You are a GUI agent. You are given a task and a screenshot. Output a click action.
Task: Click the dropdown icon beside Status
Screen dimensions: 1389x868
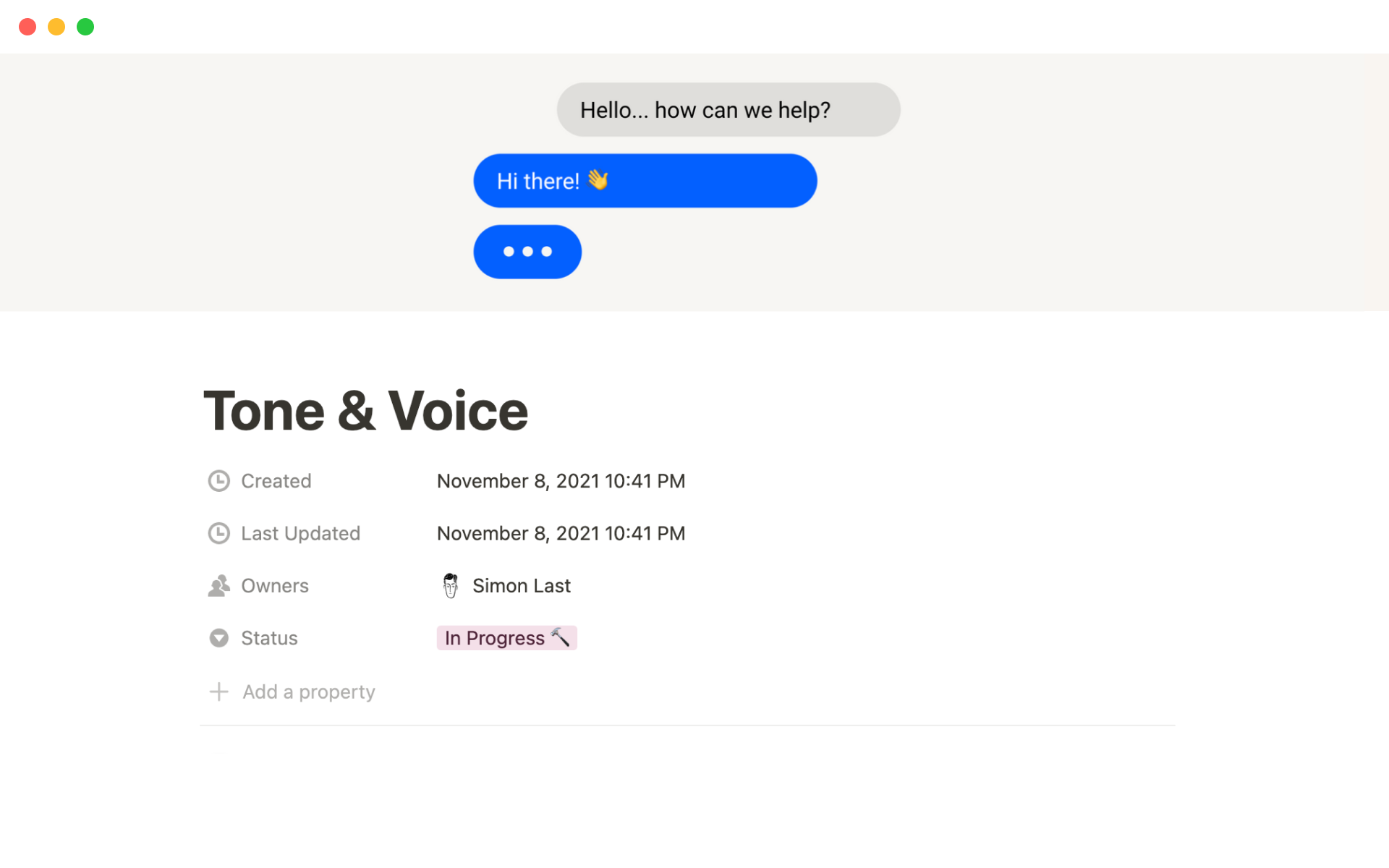click(x=218, y=638)
